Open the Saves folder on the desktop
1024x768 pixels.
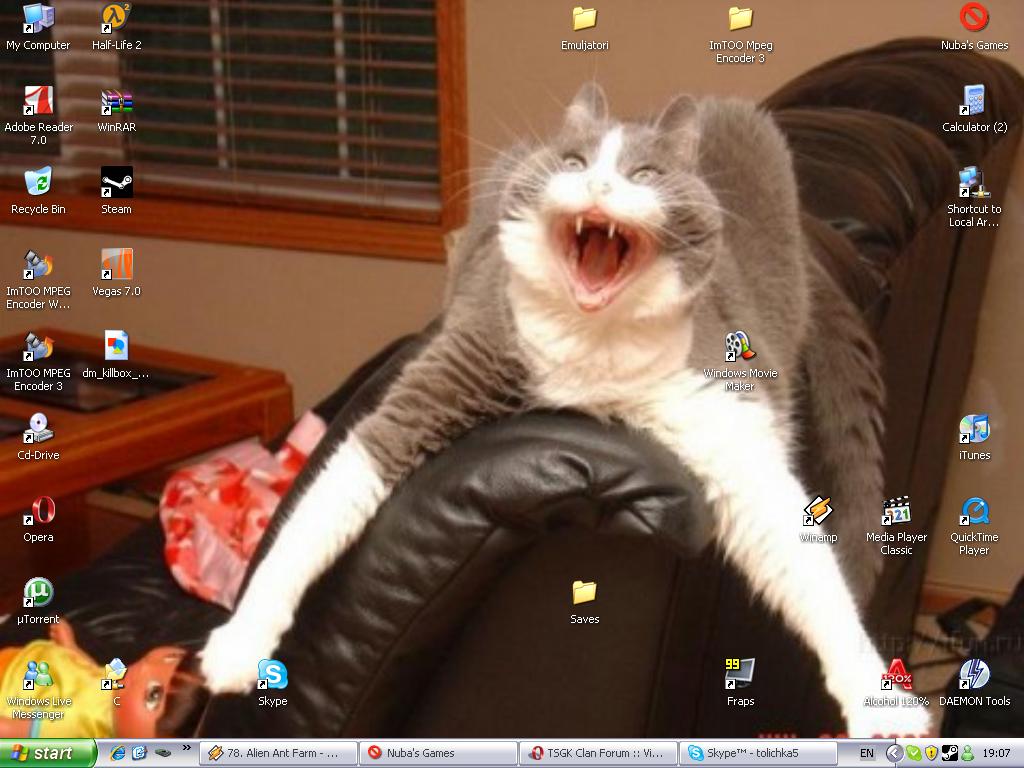[584, 592]
